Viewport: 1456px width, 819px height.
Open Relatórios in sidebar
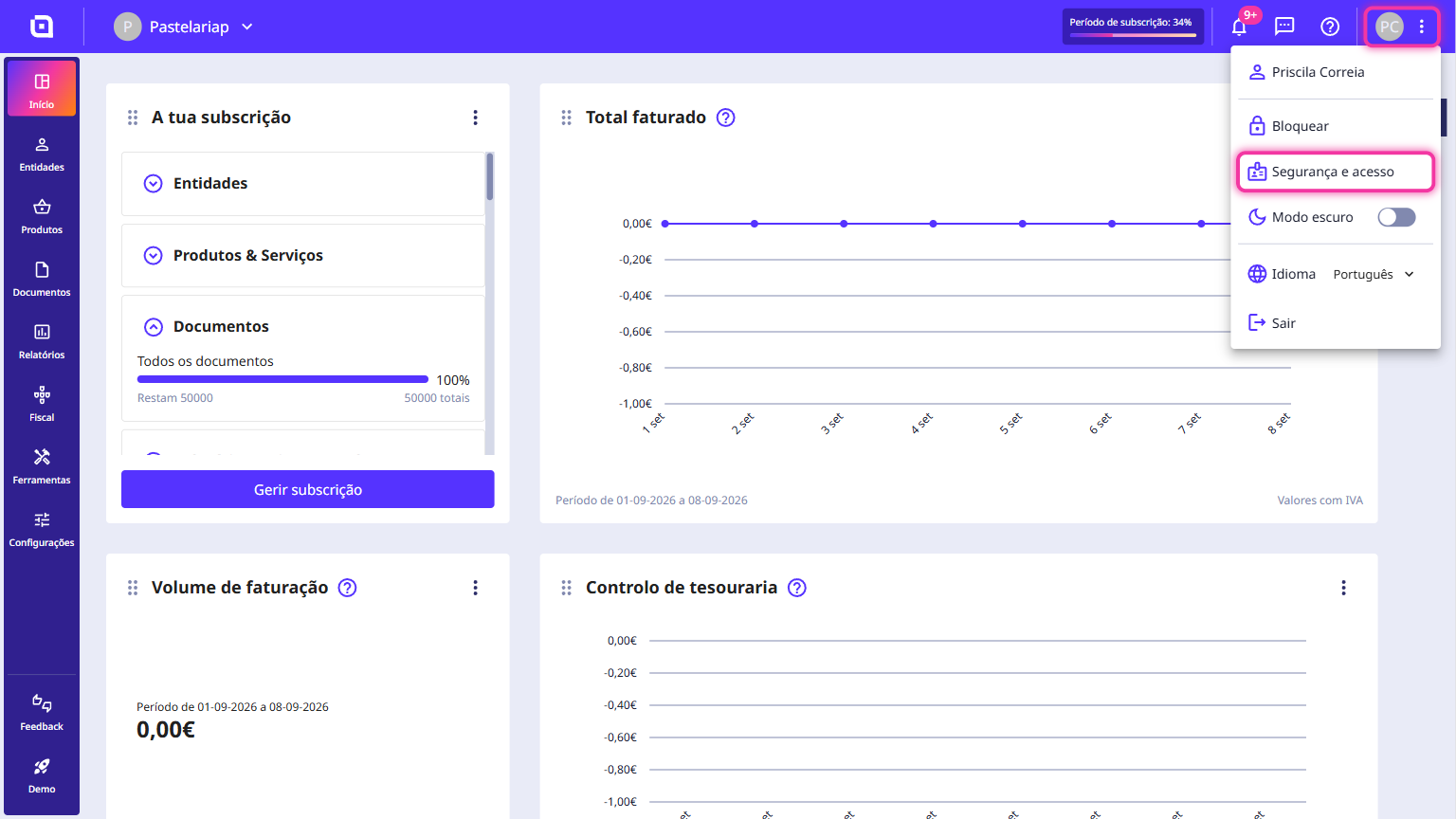(x=42, y=341)
